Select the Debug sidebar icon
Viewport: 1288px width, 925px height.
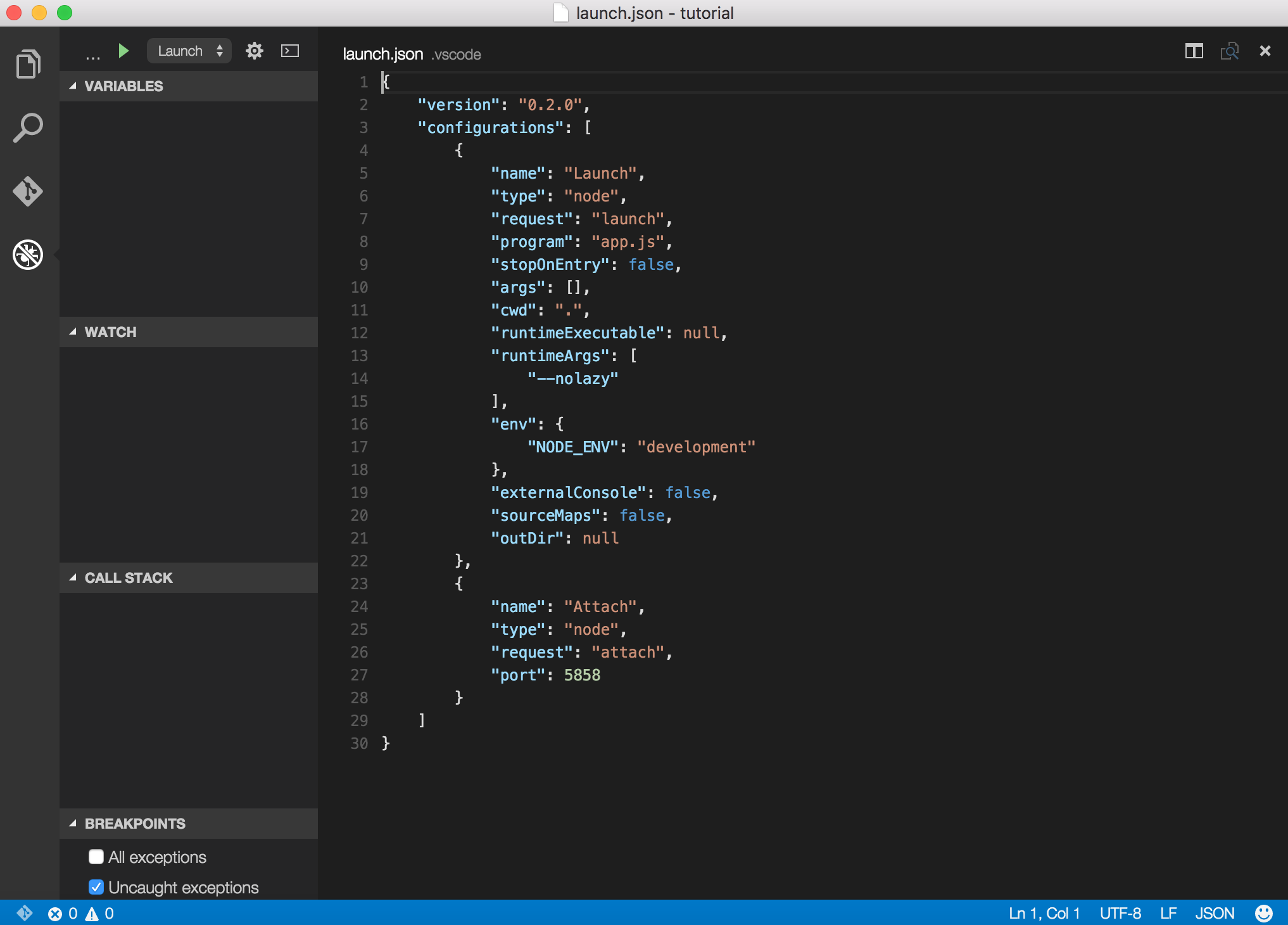click(28, 255)
